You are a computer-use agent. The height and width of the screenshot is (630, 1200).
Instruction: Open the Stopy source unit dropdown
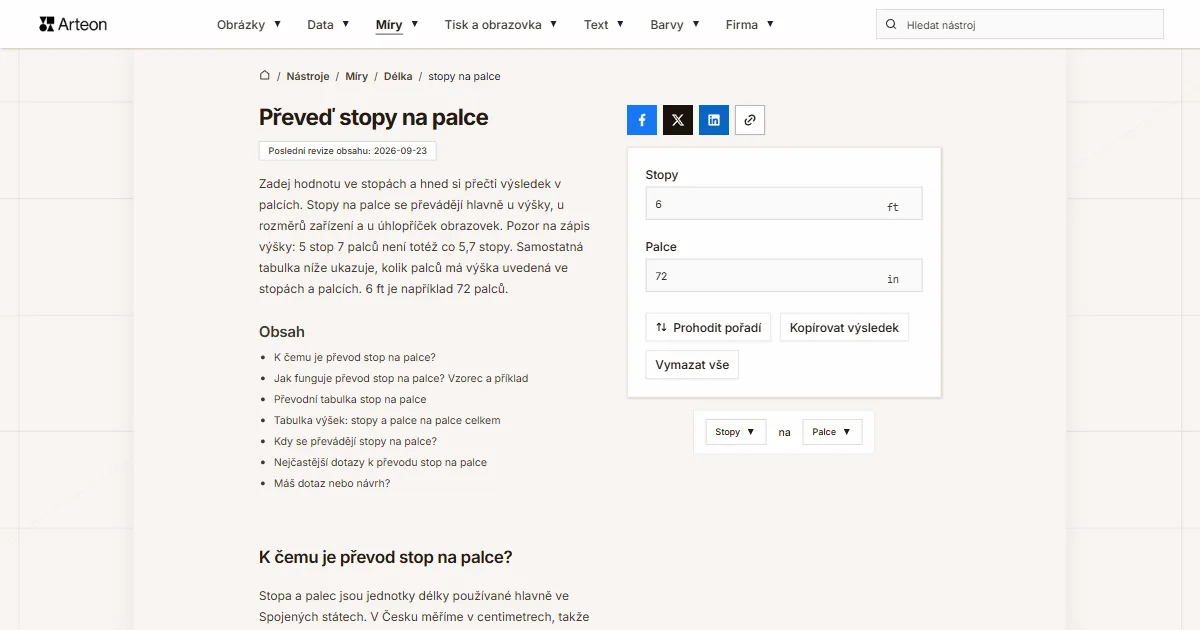(736, 432)
